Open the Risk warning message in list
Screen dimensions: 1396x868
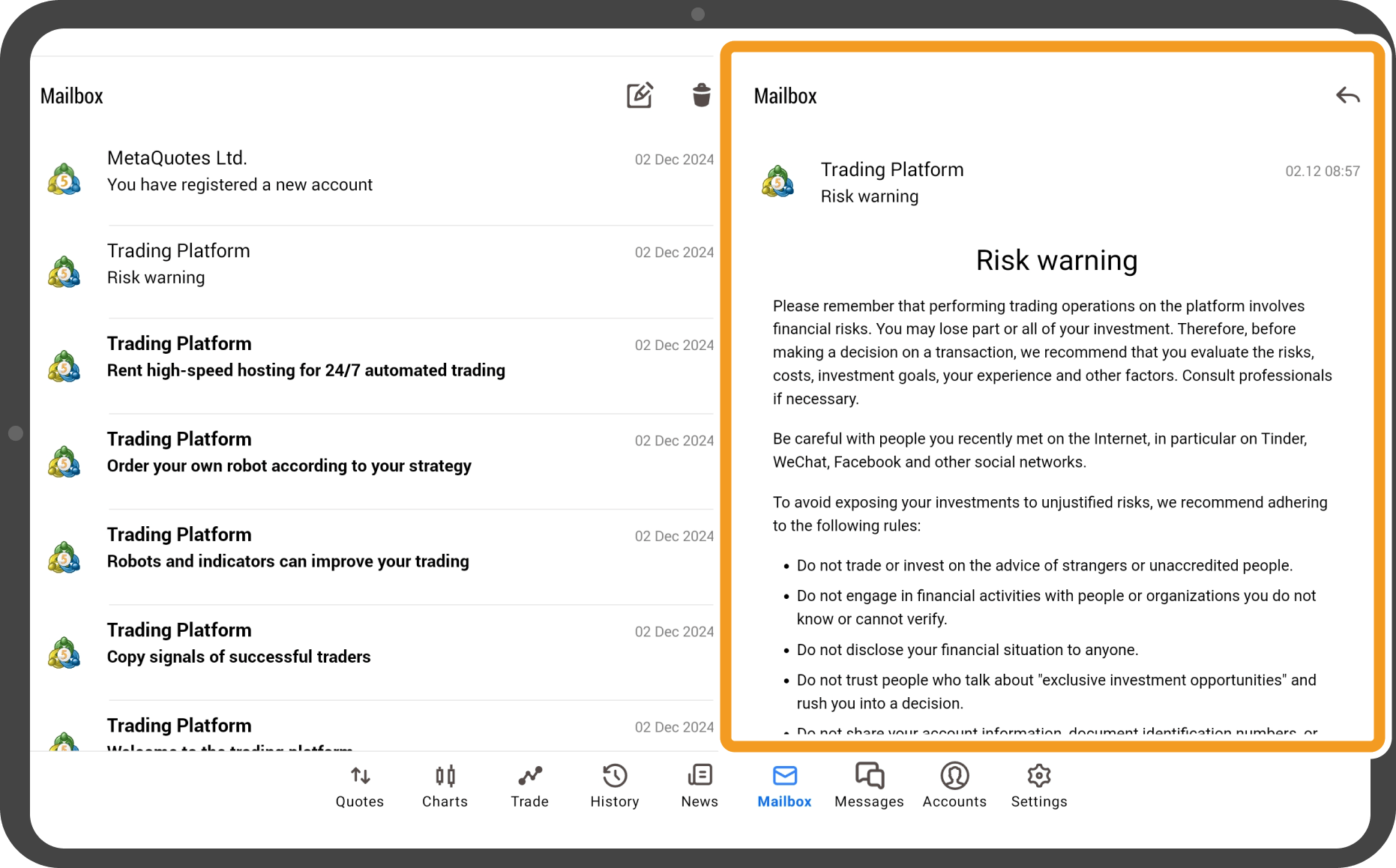375,265
